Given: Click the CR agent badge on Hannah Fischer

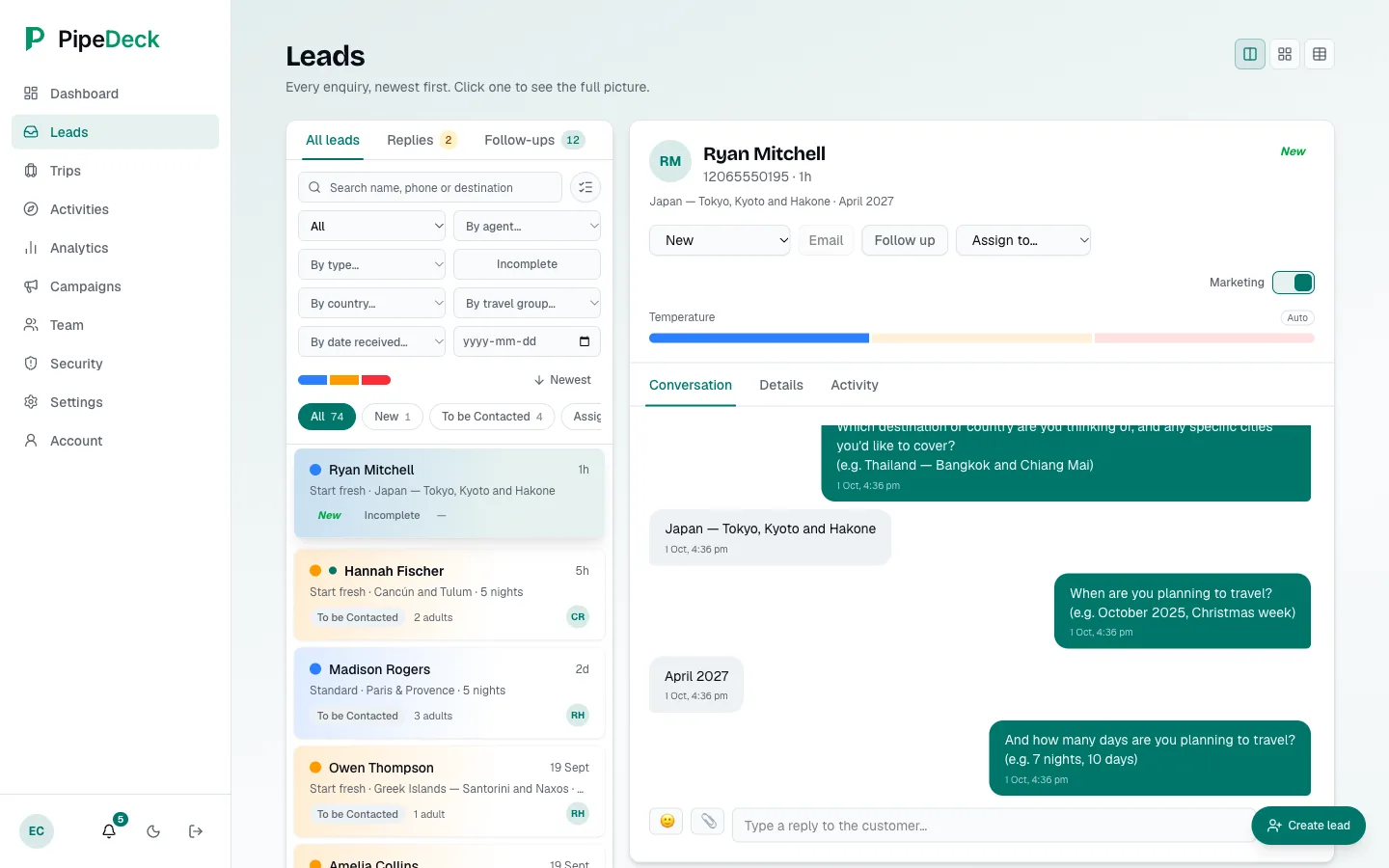Looking at the screenshot, I should [x=578, y=617].
